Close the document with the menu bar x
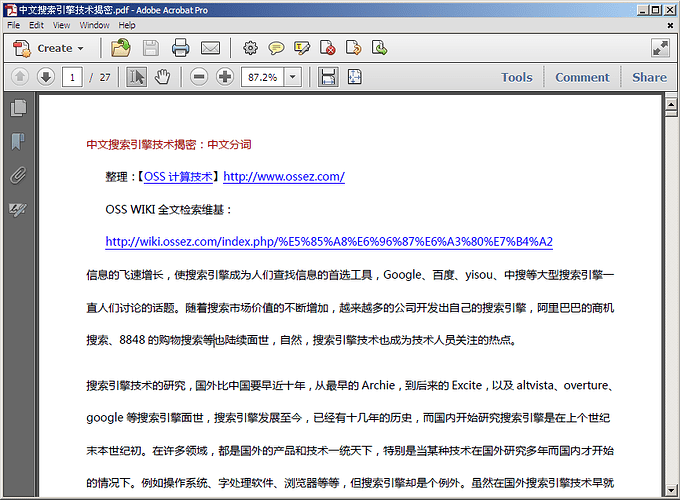The height and width of the screenshot is (500, 680). tap(670, 26)
